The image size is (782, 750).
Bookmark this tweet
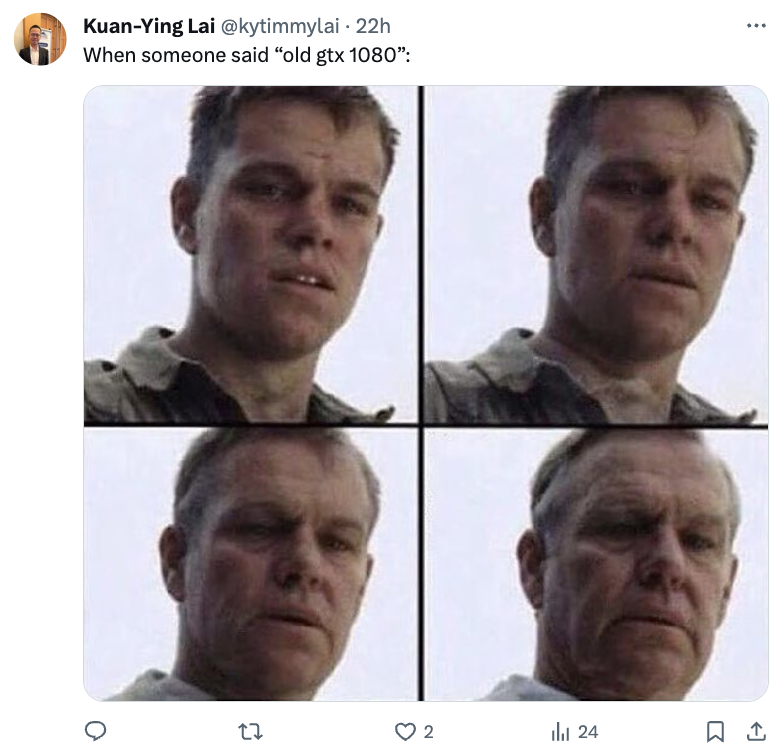click(715, 732)
